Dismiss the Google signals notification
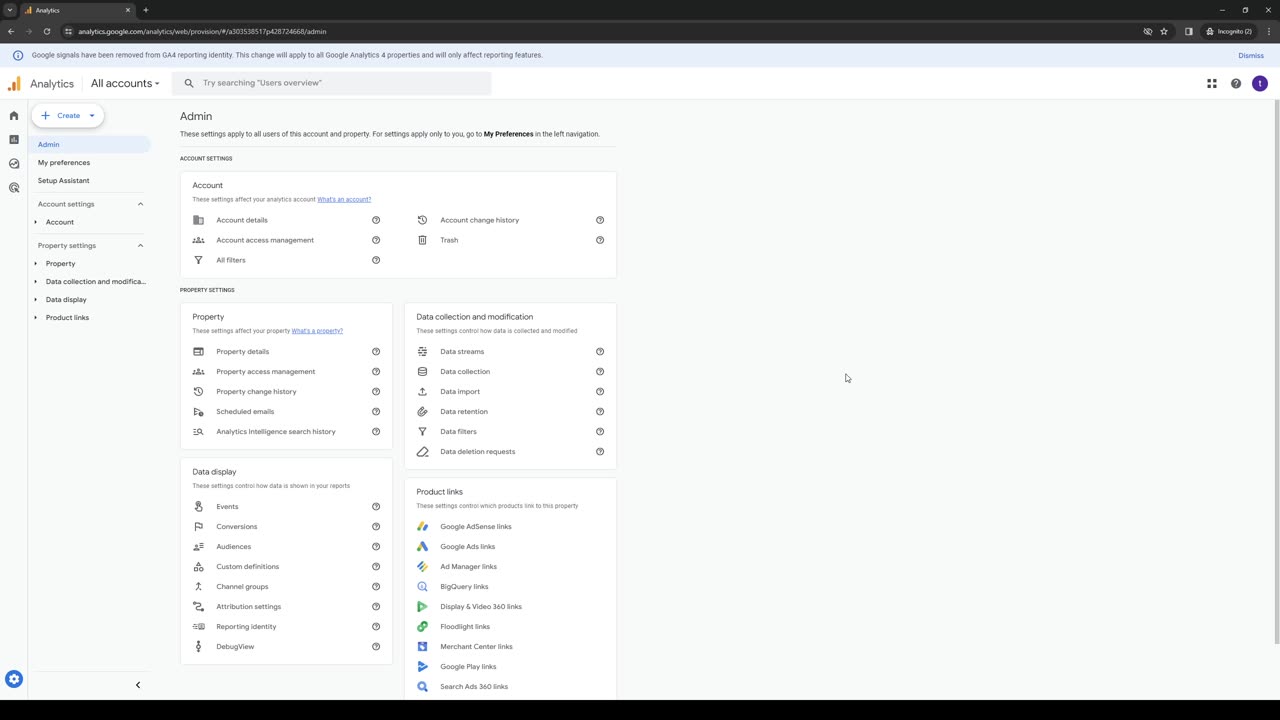1280x720 pixels. pos(1251,56)
